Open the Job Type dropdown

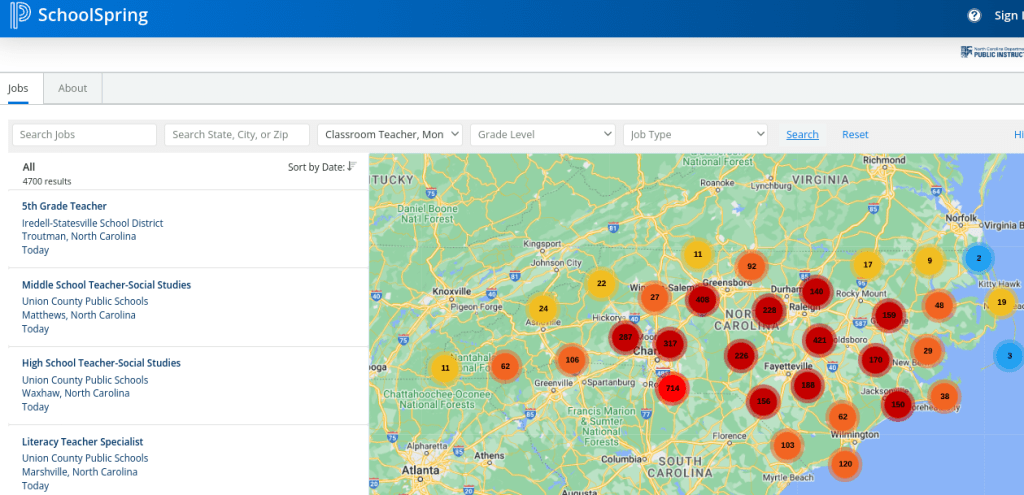tap(694, 135)
